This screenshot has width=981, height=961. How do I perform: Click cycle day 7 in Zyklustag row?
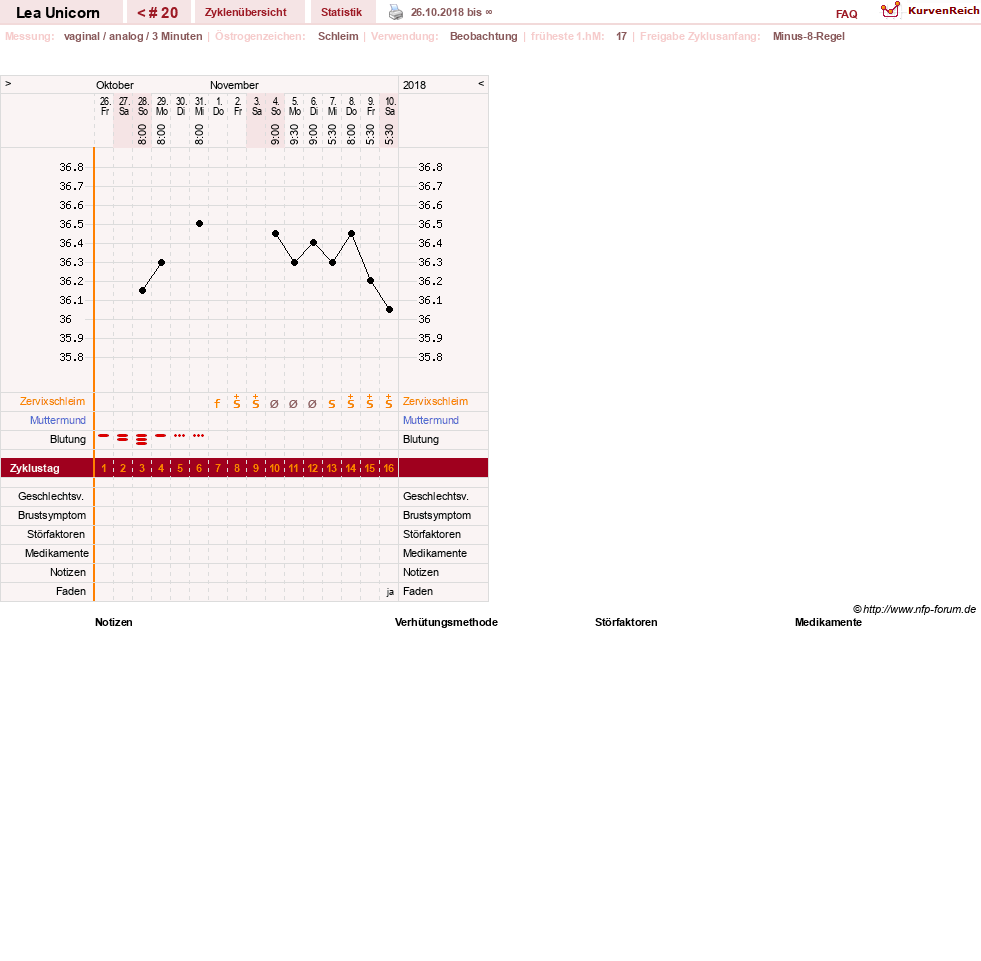[218, 468]
